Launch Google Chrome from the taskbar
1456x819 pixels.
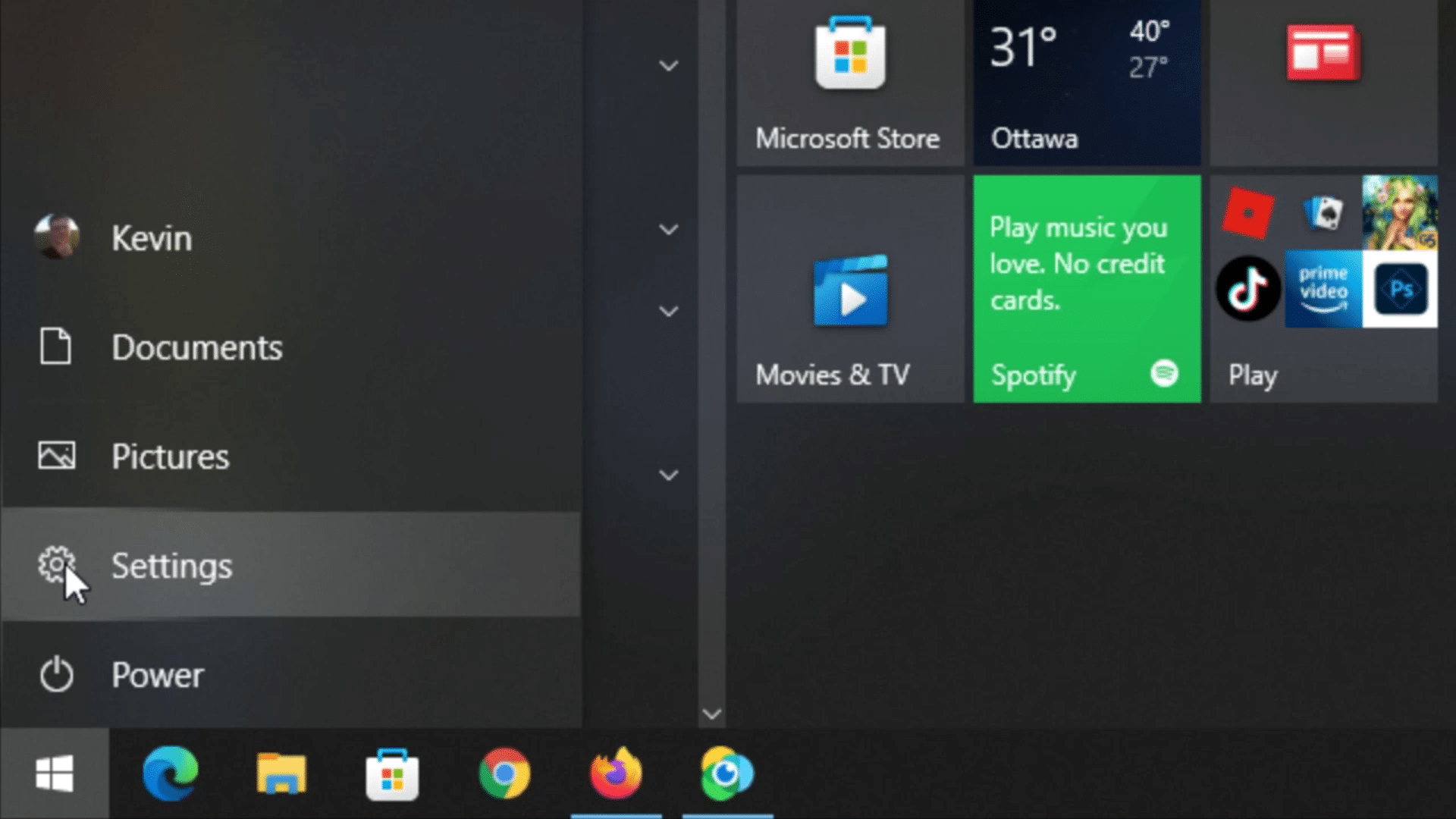click(x=504, y=773)
